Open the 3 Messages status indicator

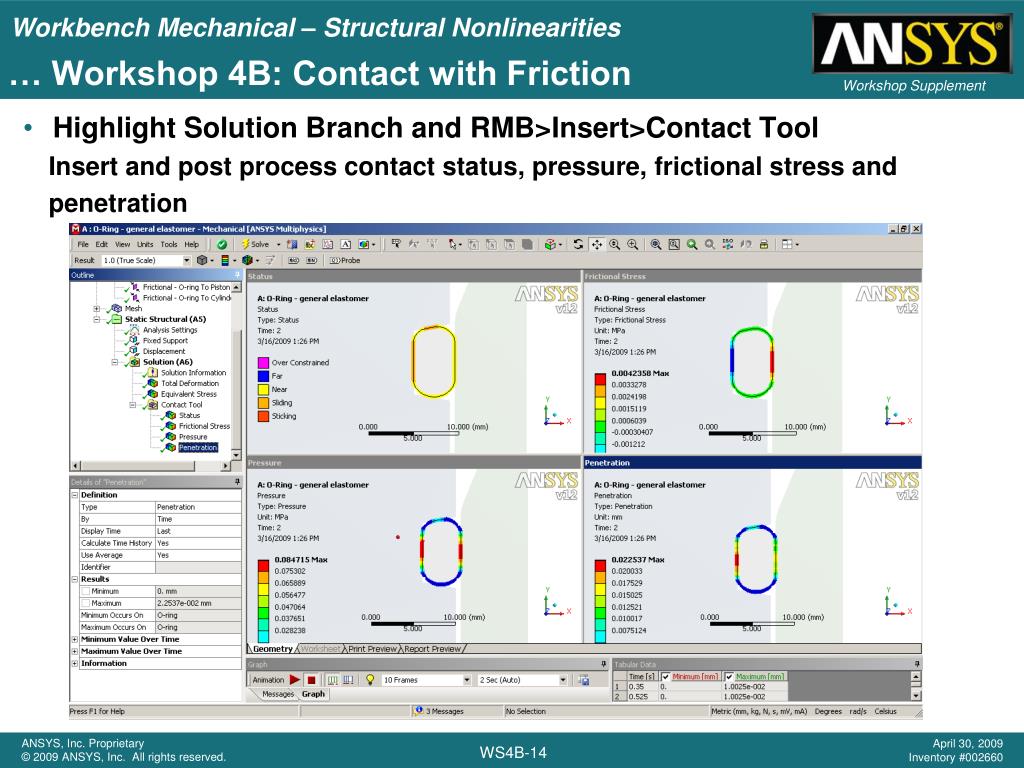439,711
